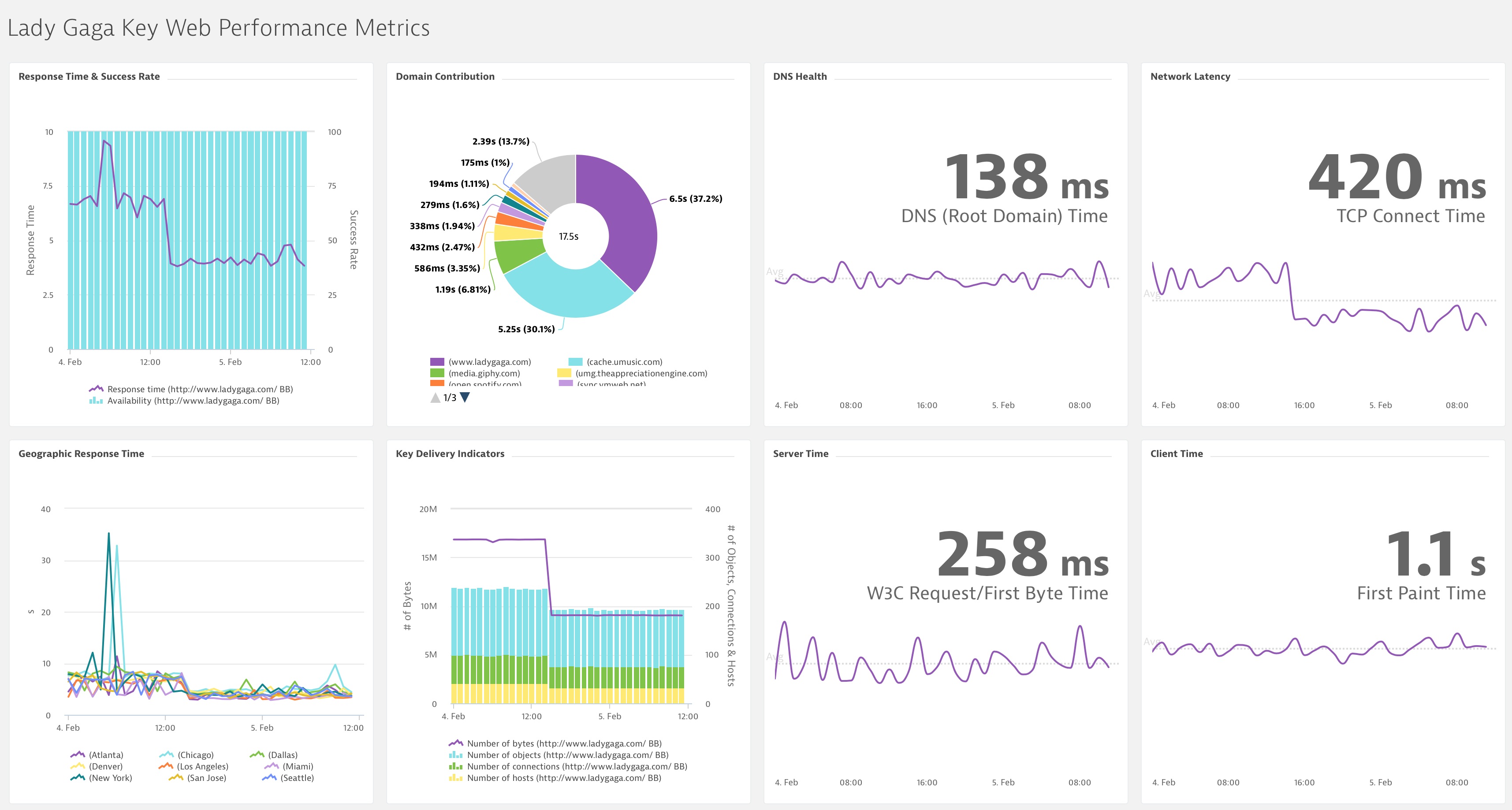The height and width of the screenshot is (810, 1512).
Task: Click the TCP Connect Time label
Action: pos(1411,216)
